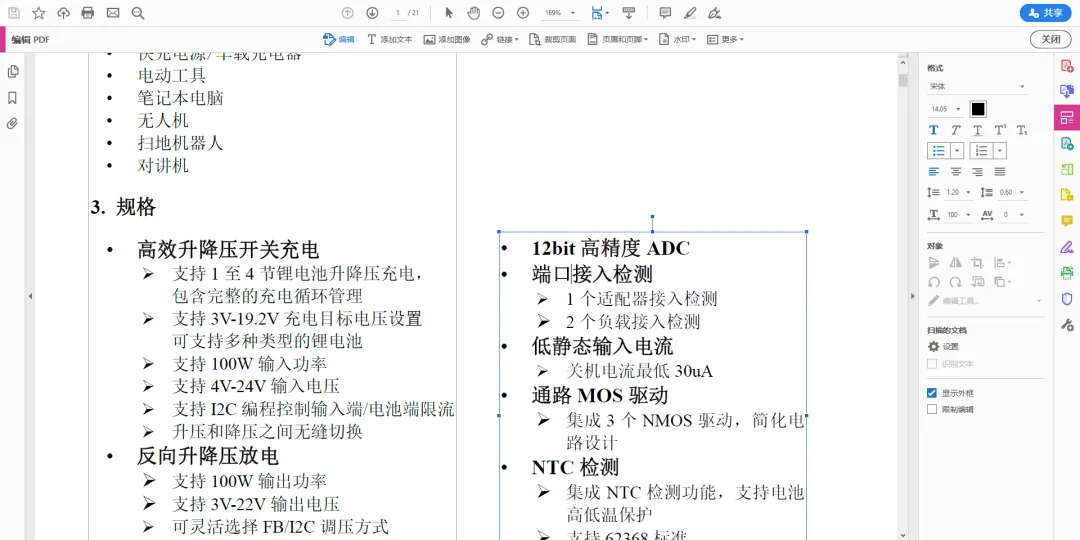Select 编辑 mode in toolbar
This screenshot has height=540, width=1080.
339,39
